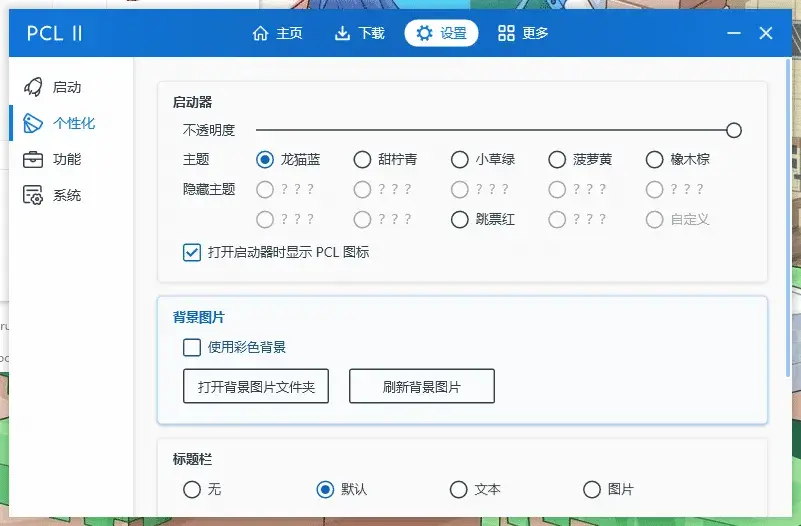
Task: Click the 打开背景图片文件夹 button
Action: pyautogui.click(x=256, y=386)
